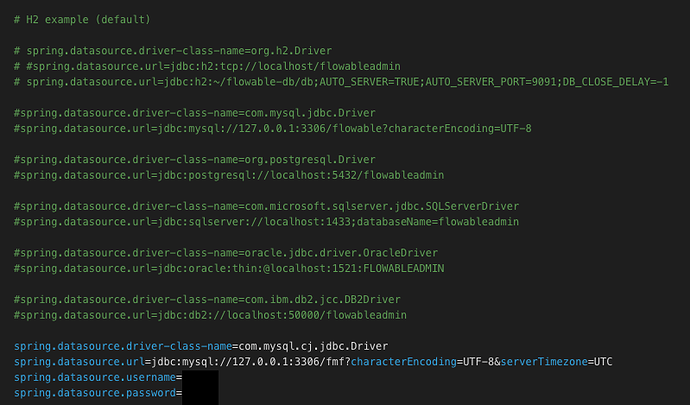Click the spring.datasource.username property key
The image size is (690, 405).
pos(95,377)
